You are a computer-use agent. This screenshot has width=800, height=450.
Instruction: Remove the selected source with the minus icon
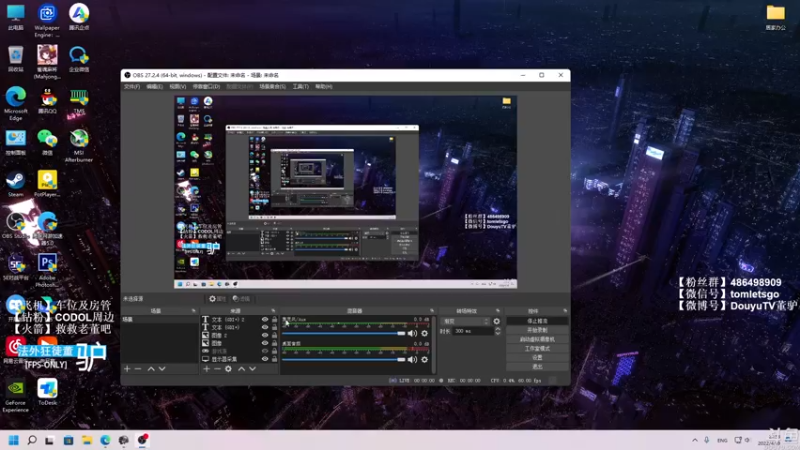pos(217,368)
